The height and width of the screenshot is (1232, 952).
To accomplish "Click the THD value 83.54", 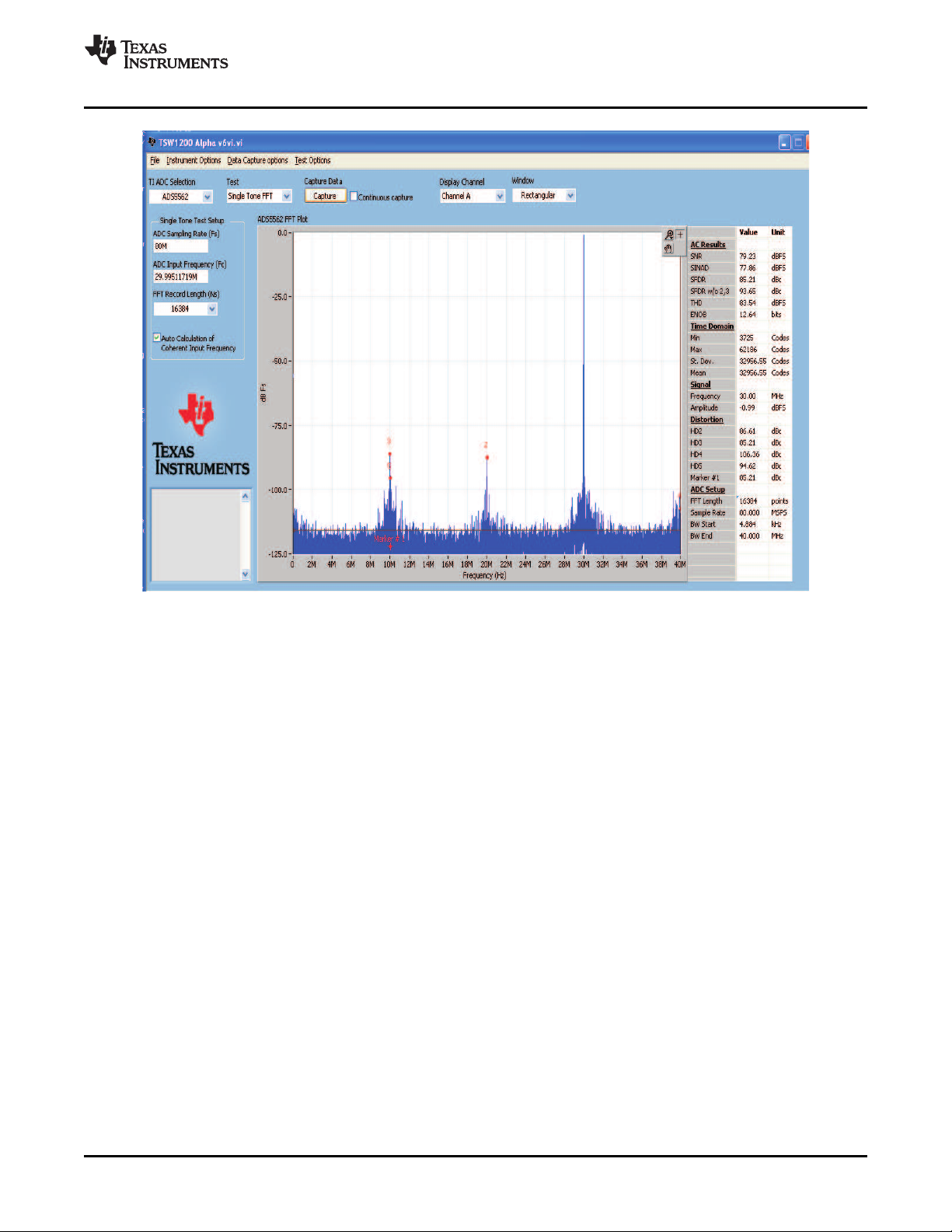I will coord(748,303).
